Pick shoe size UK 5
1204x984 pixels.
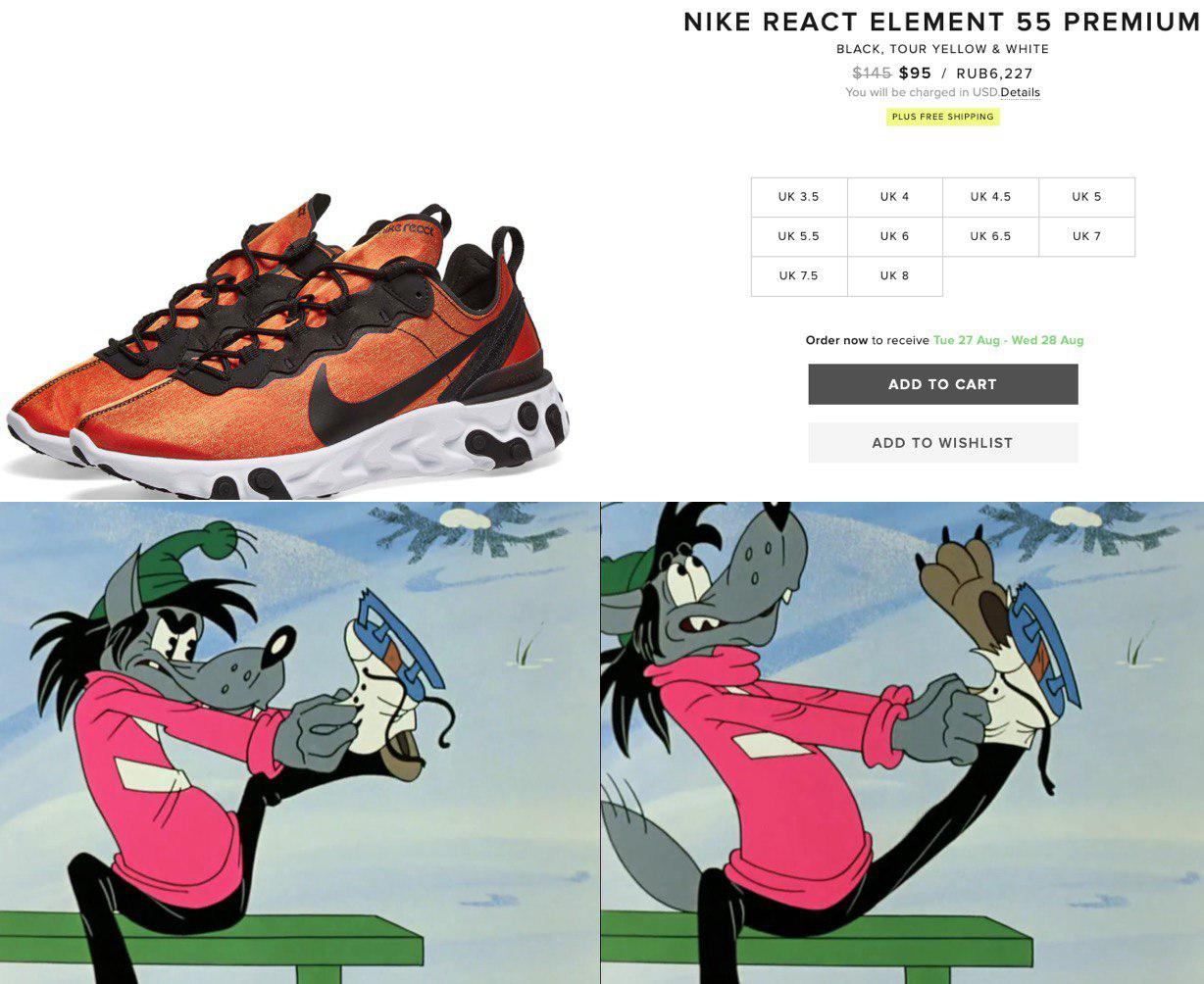(x=1087, y=197)
